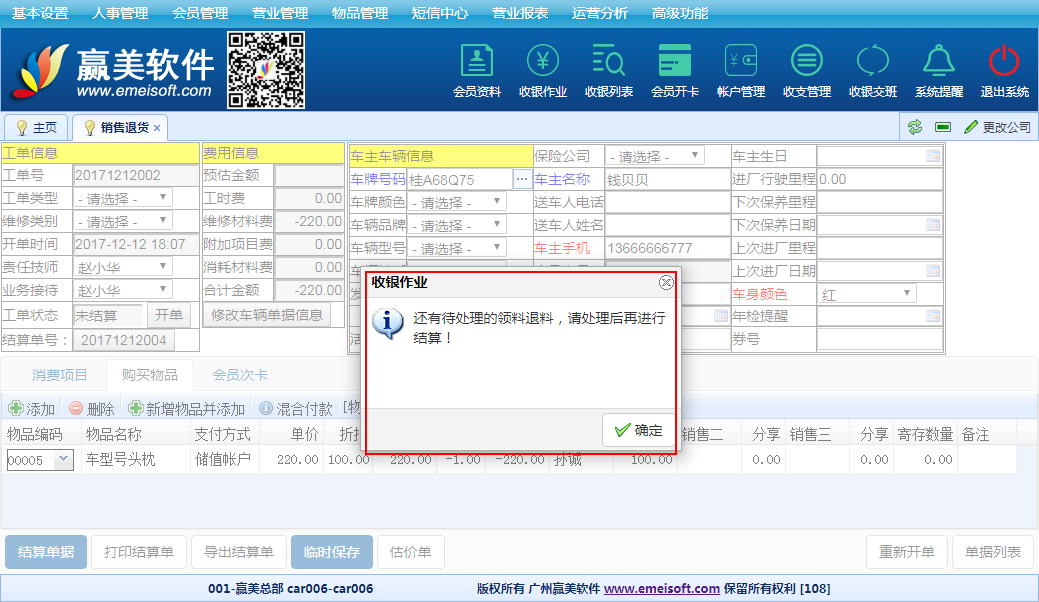Switch to the 消费项目 tab

[x=60, y=375]
